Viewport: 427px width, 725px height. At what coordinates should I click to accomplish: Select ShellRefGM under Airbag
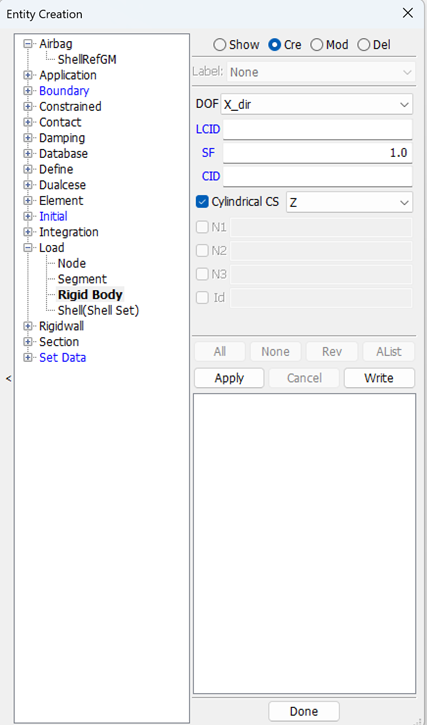click(87, 60)
